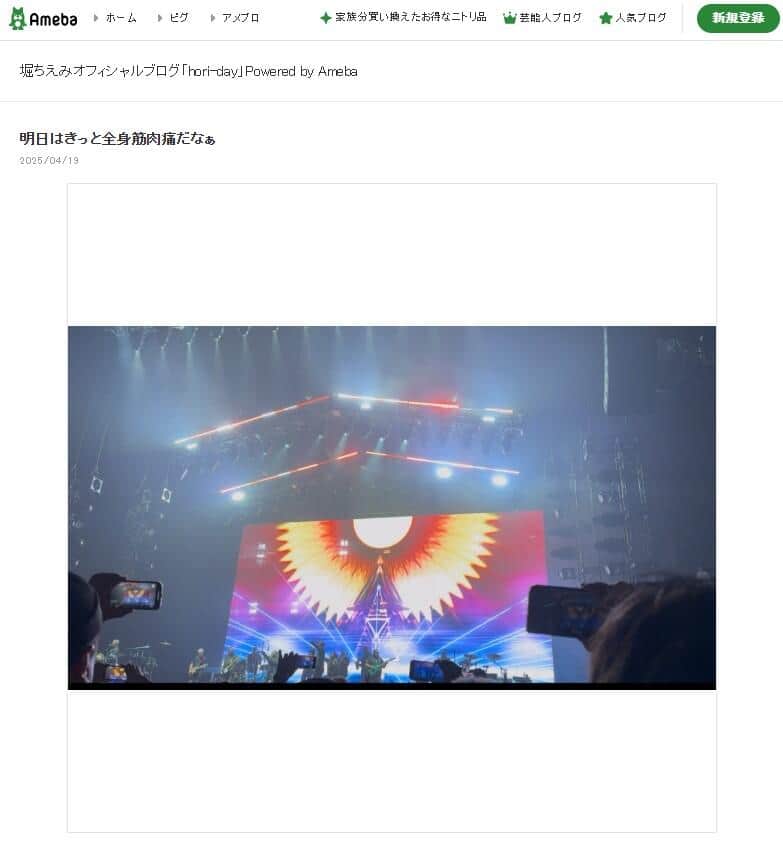Click the concert stage video thumbnail
The height and width of the screenshot is (848, 783).
[x=392, y=507]
